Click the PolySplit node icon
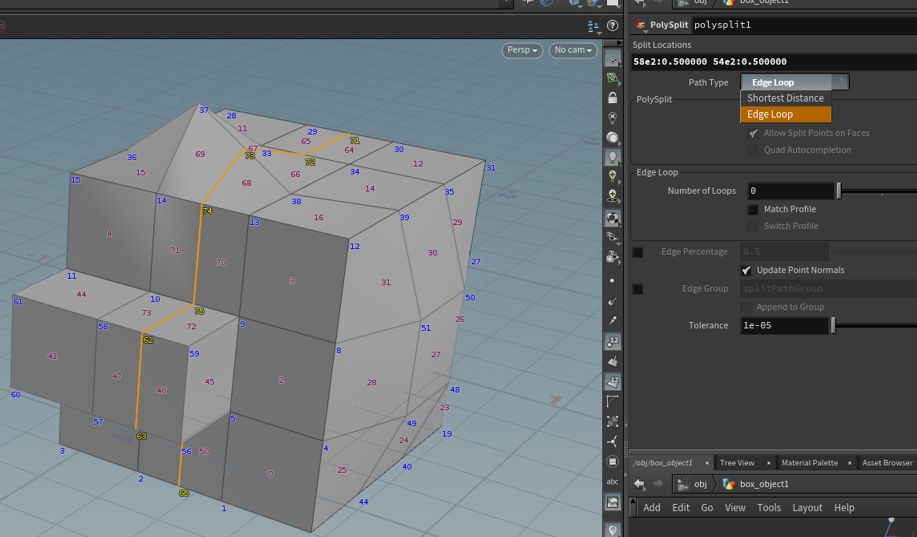The height and width of the screenshot is (537, 917). tap(641, 25)
